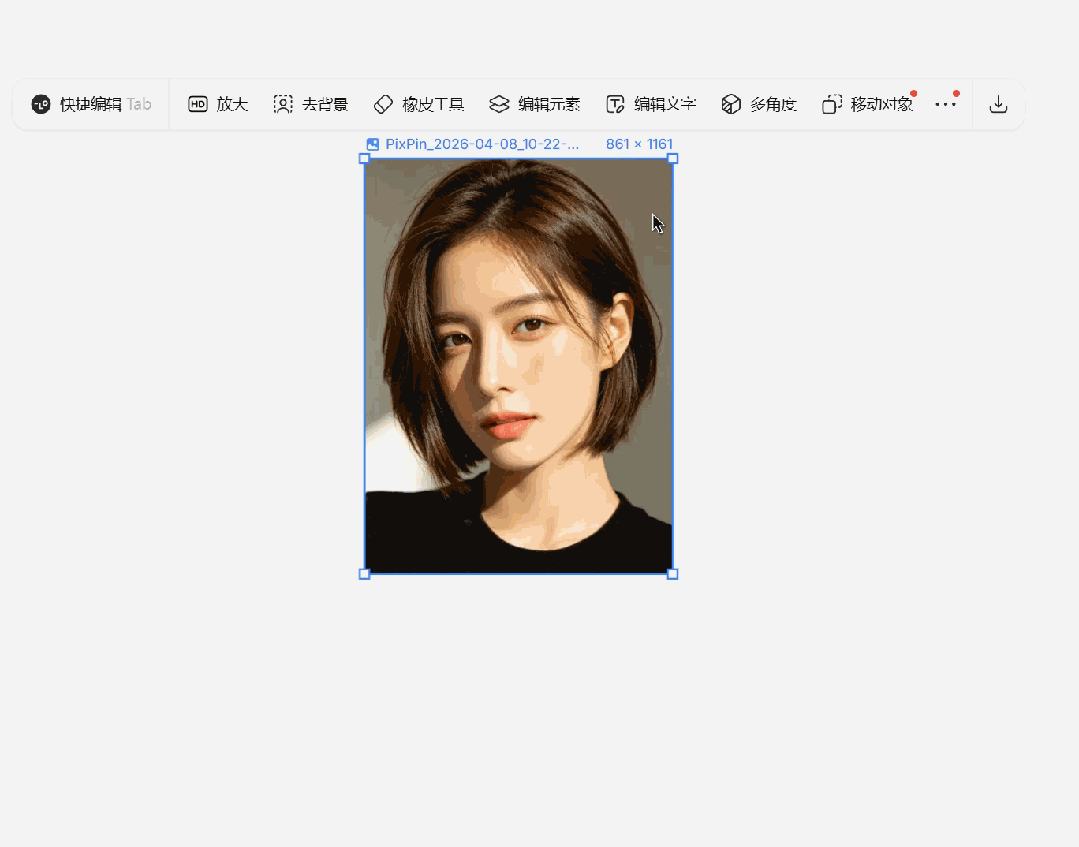Click the top-left corner resize handle

(365, 159)
